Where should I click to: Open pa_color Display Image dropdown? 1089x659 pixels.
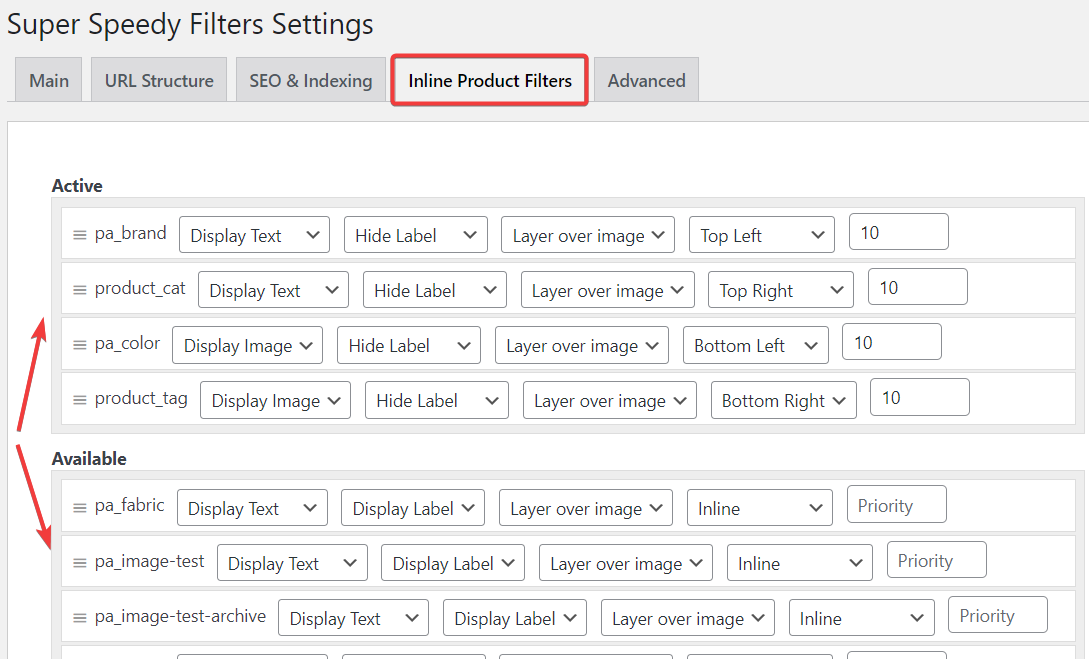pos(247,344)
